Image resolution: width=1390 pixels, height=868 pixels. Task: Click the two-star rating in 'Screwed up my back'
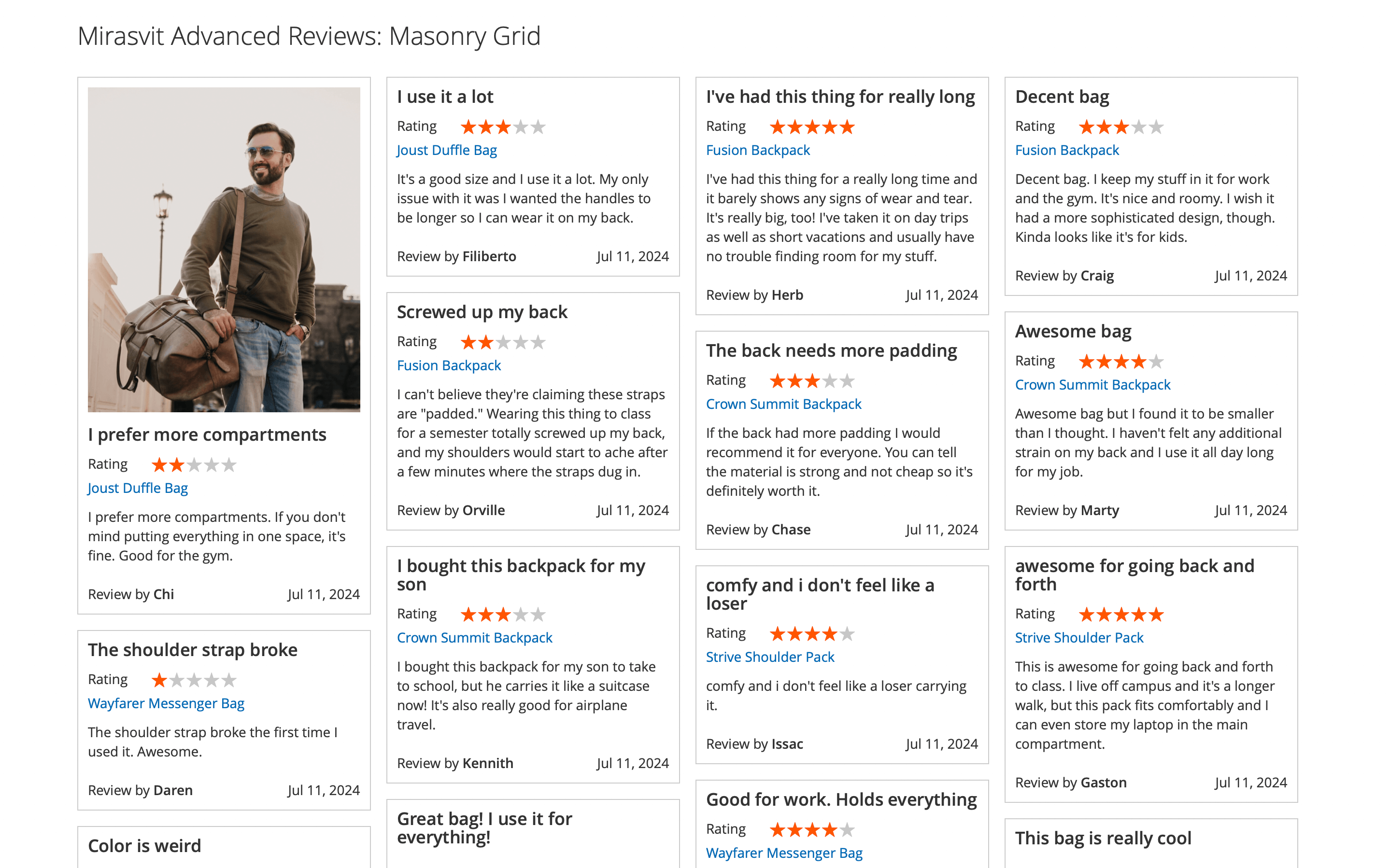[x=502, y=342]
